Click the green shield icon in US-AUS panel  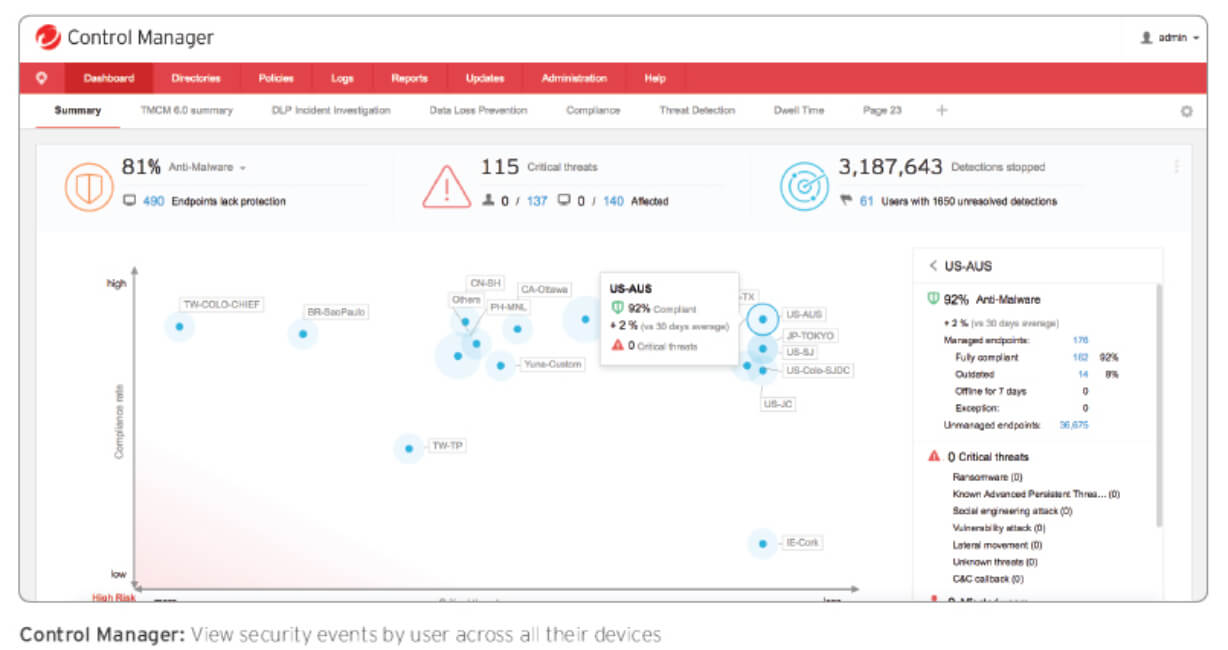tap(933, 298)
